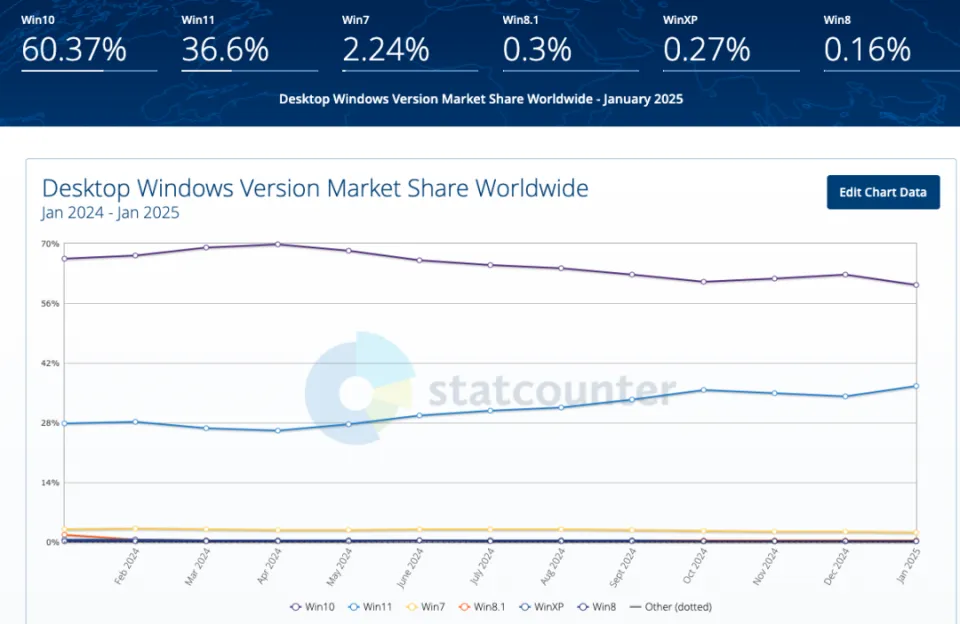Toggle the Win11 series in the legend
This screenshot has width=960, height=624.
click(x=370, y=606)
